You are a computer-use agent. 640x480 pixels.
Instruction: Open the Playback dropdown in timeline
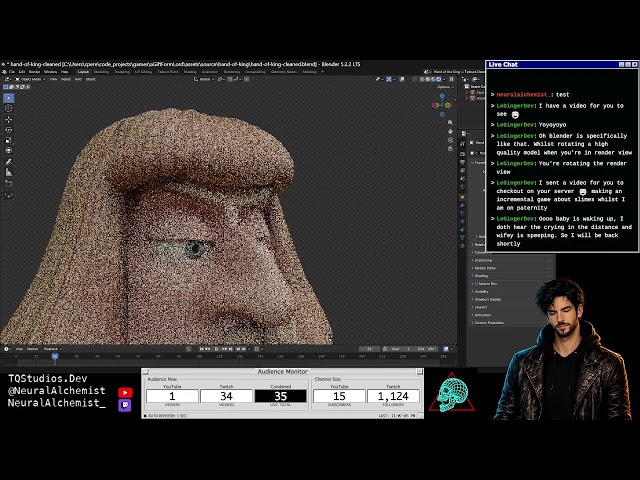[x=52, y=349]
